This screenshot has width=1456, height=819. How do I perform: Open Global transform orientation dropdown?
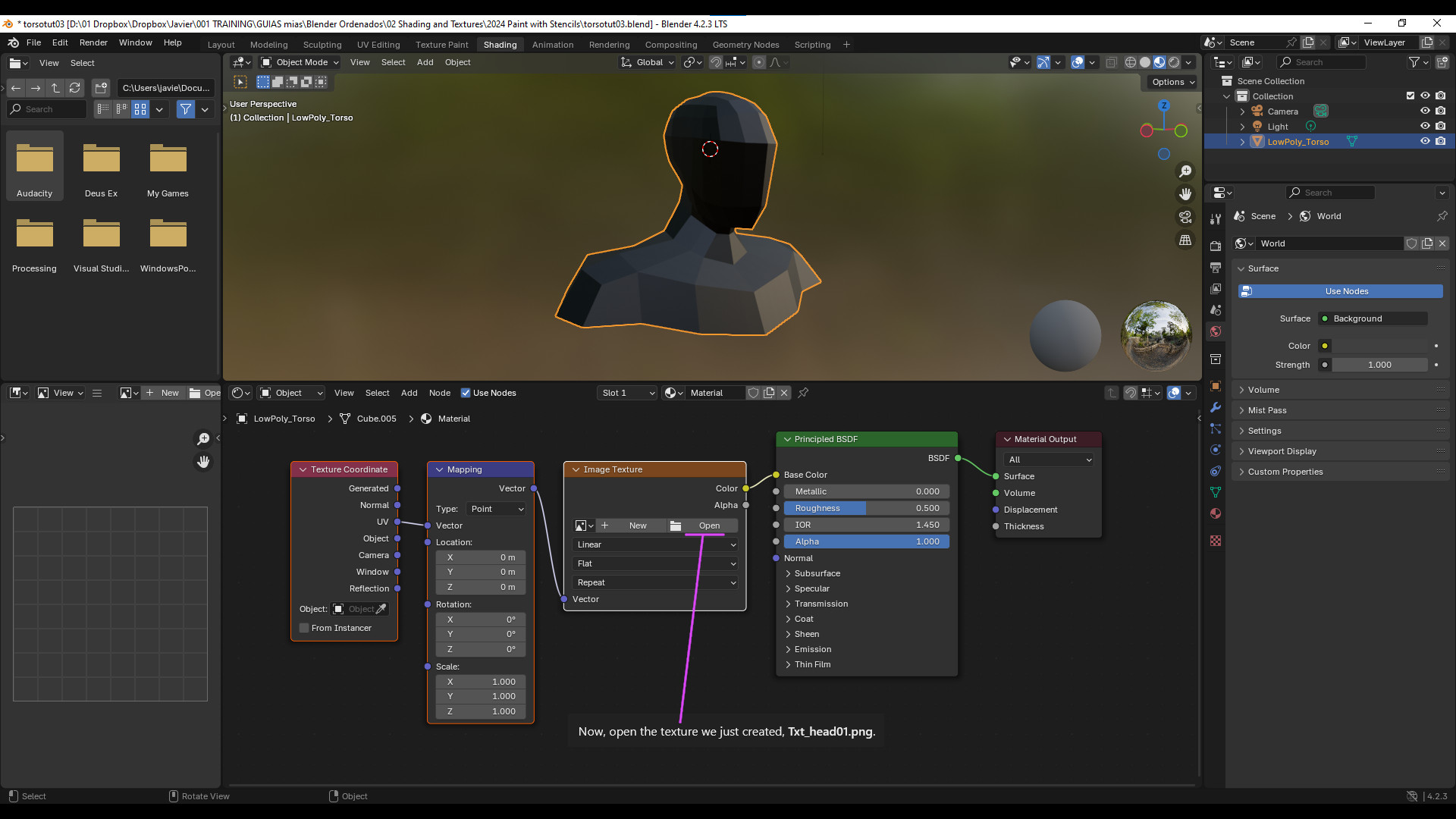coord(647,62)
